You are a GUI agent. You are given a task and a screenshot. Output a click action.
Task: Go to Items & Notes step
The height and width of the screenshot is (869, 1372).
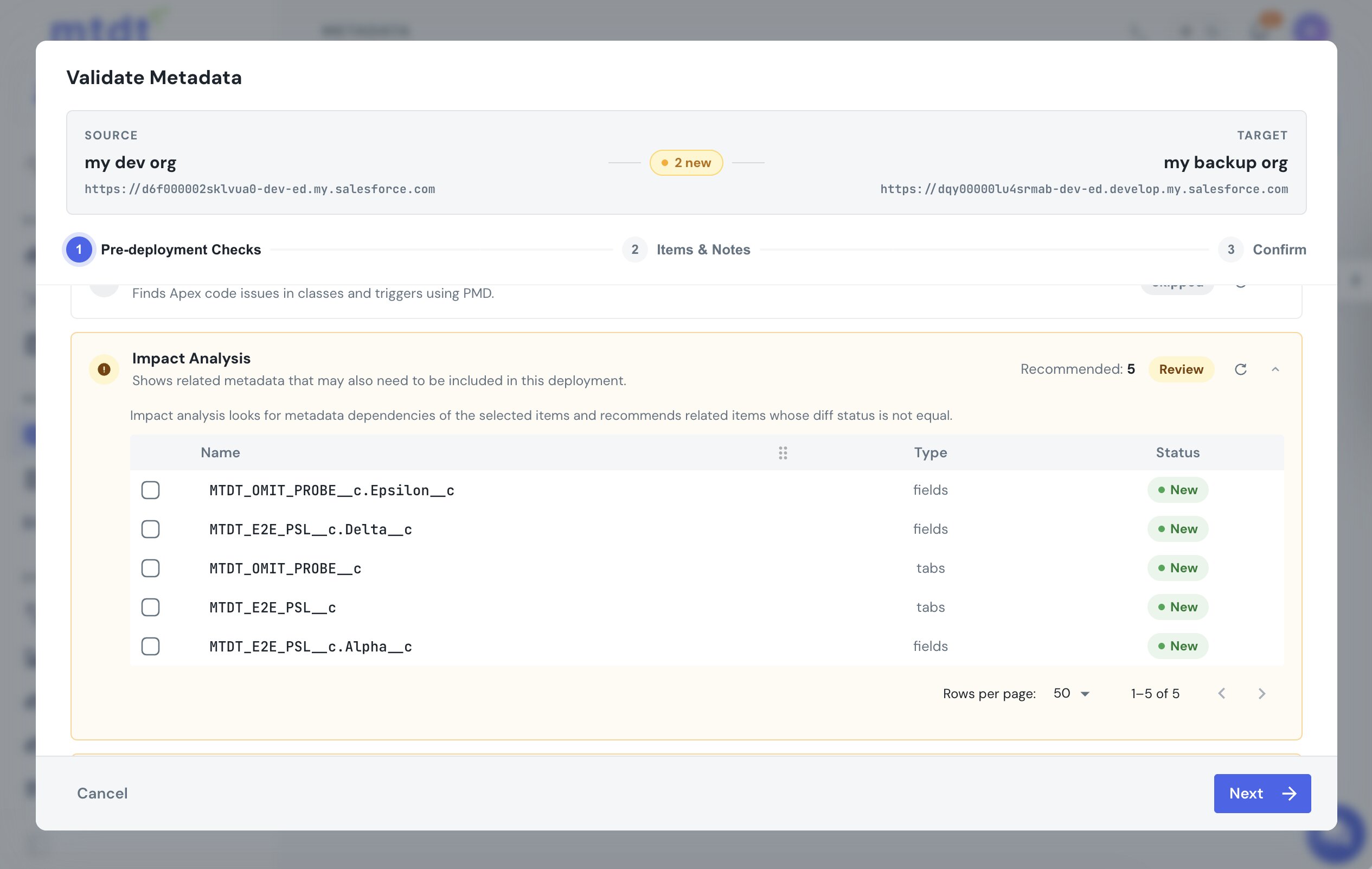coord(687,250)
